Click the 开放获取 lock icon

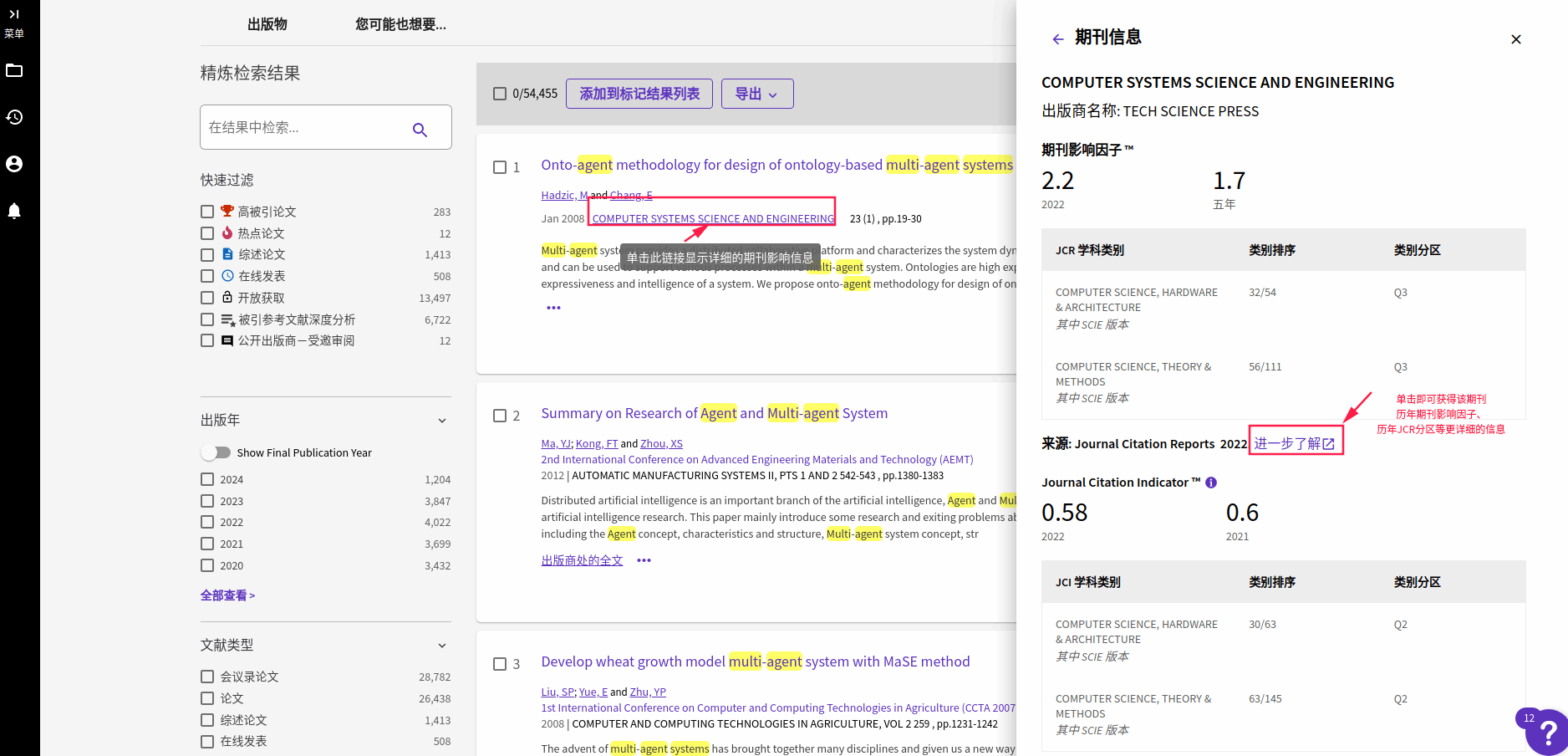[227, 297]
